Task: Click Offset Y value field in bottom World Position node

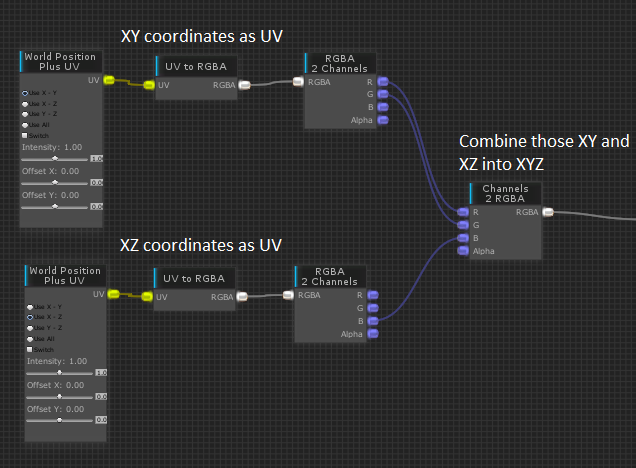Action: click(101, 420)
